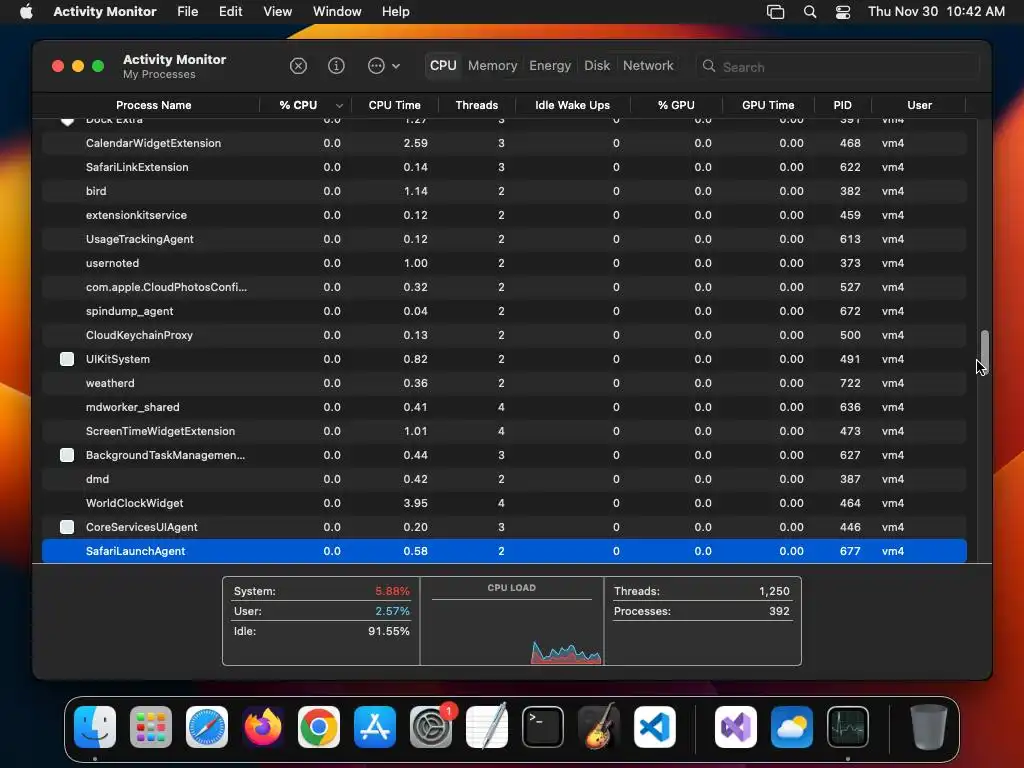Viewport: 1024px width, 768px height.
Task: Switch to the Memory tab
Action: pyautogui.click(x=492, y=66)
